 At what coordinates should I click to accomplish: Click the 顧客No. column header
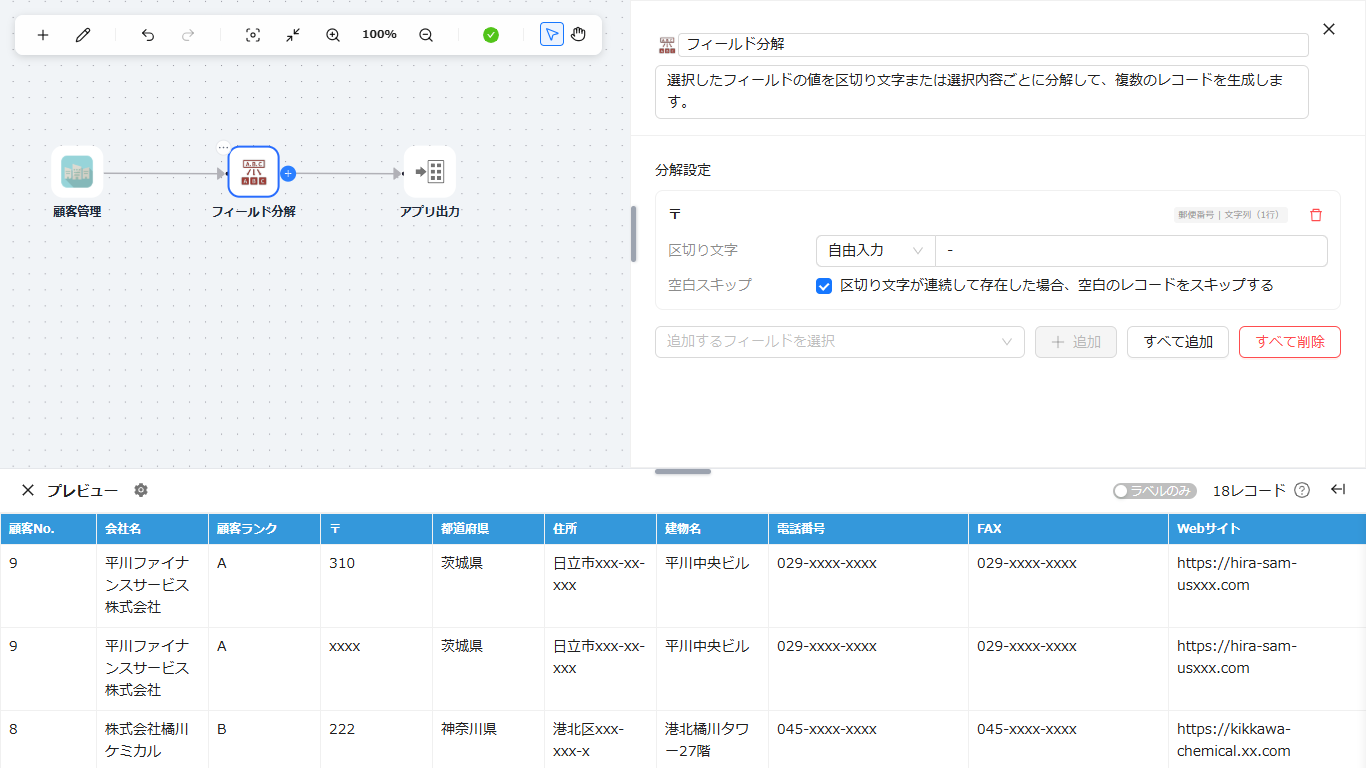[x=48, y=529]
